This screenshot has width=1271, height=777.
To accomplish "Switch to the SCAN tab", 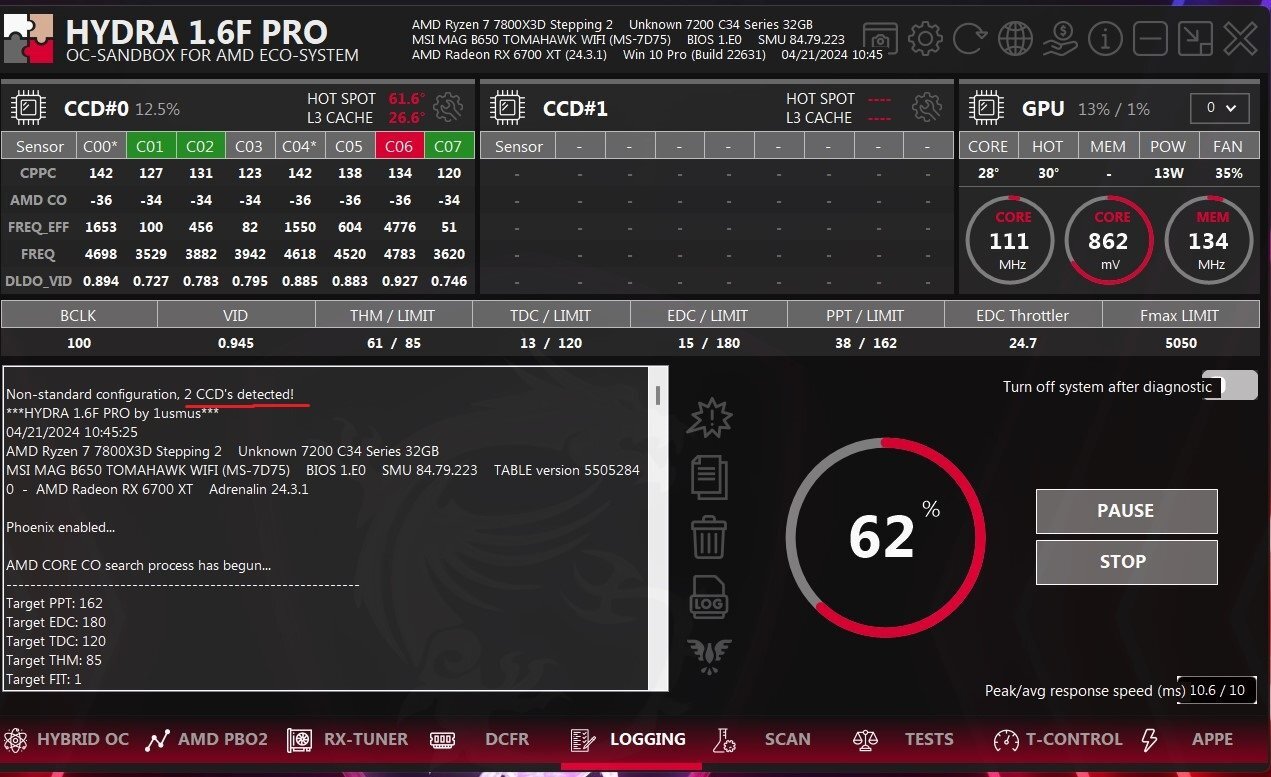I will 763,739.
